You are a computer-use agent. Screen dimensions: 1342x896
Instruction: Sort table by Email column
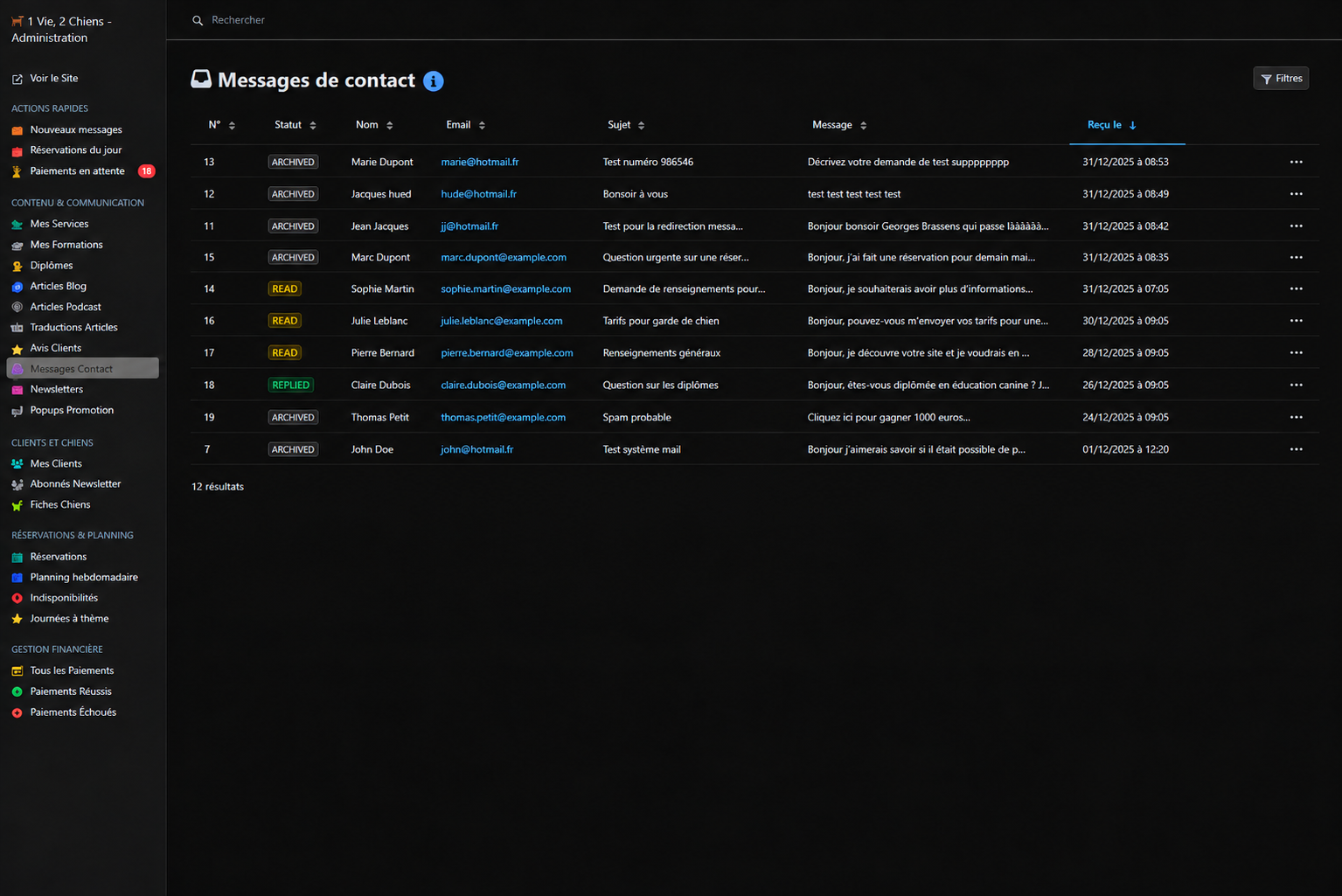coord(466,125)
